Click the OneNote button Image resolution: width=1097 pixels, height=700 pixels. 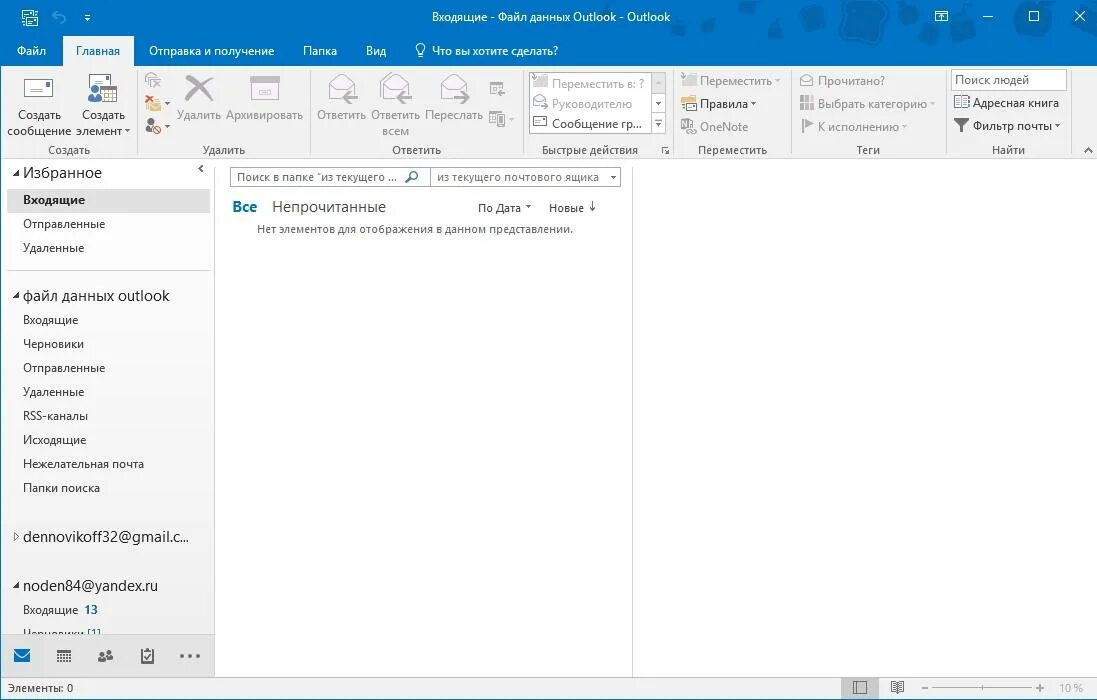pos(714,127)
